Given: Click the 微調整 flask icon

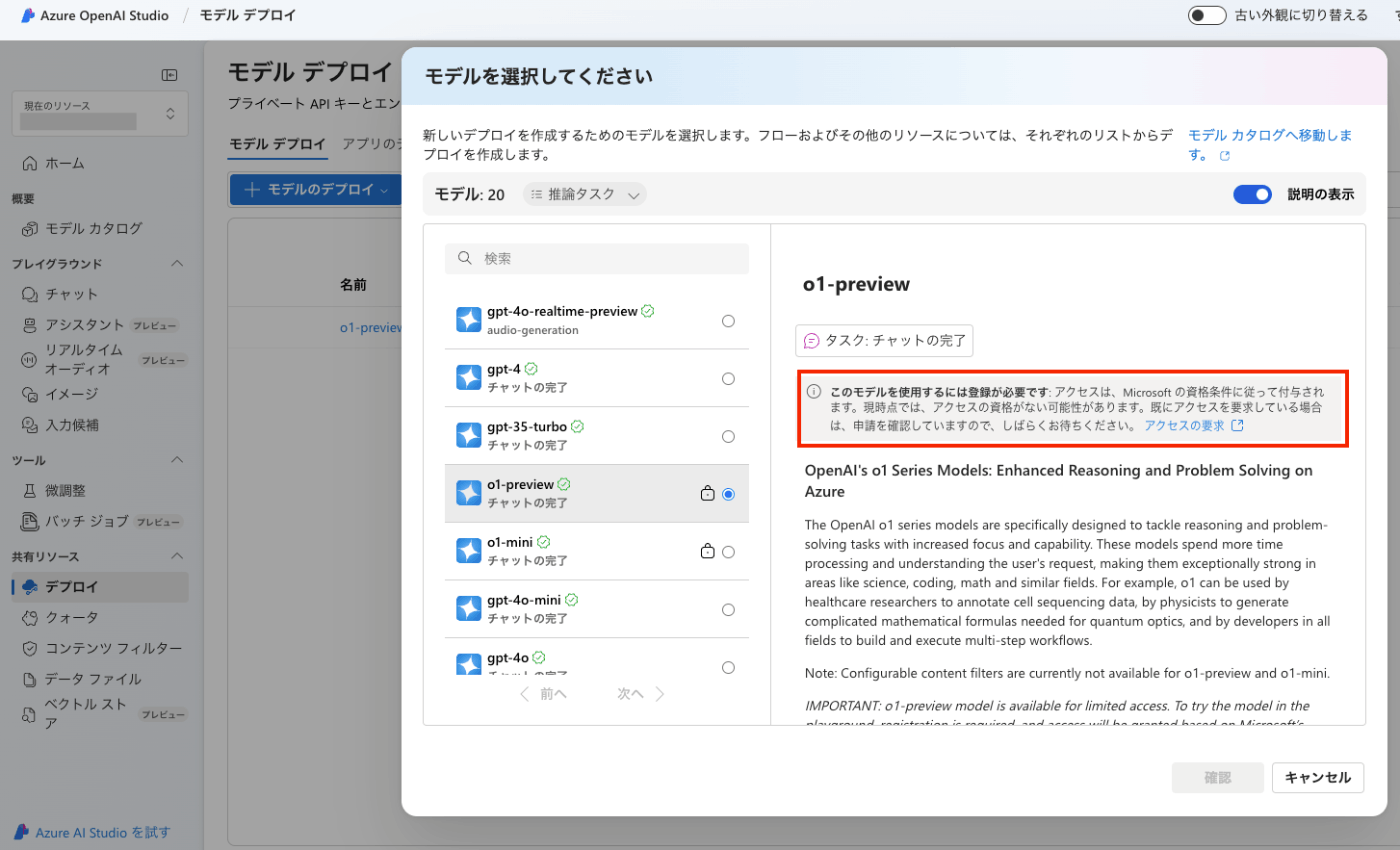Looking at the screenshot, I should [x=29, y=490].
